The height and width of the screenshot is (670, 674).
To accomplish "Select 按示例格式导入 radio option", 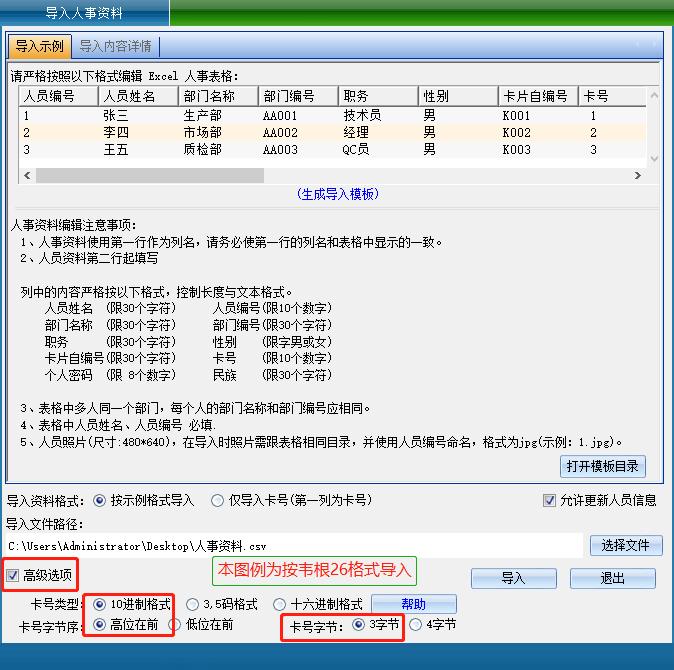I will coord(100,500).
